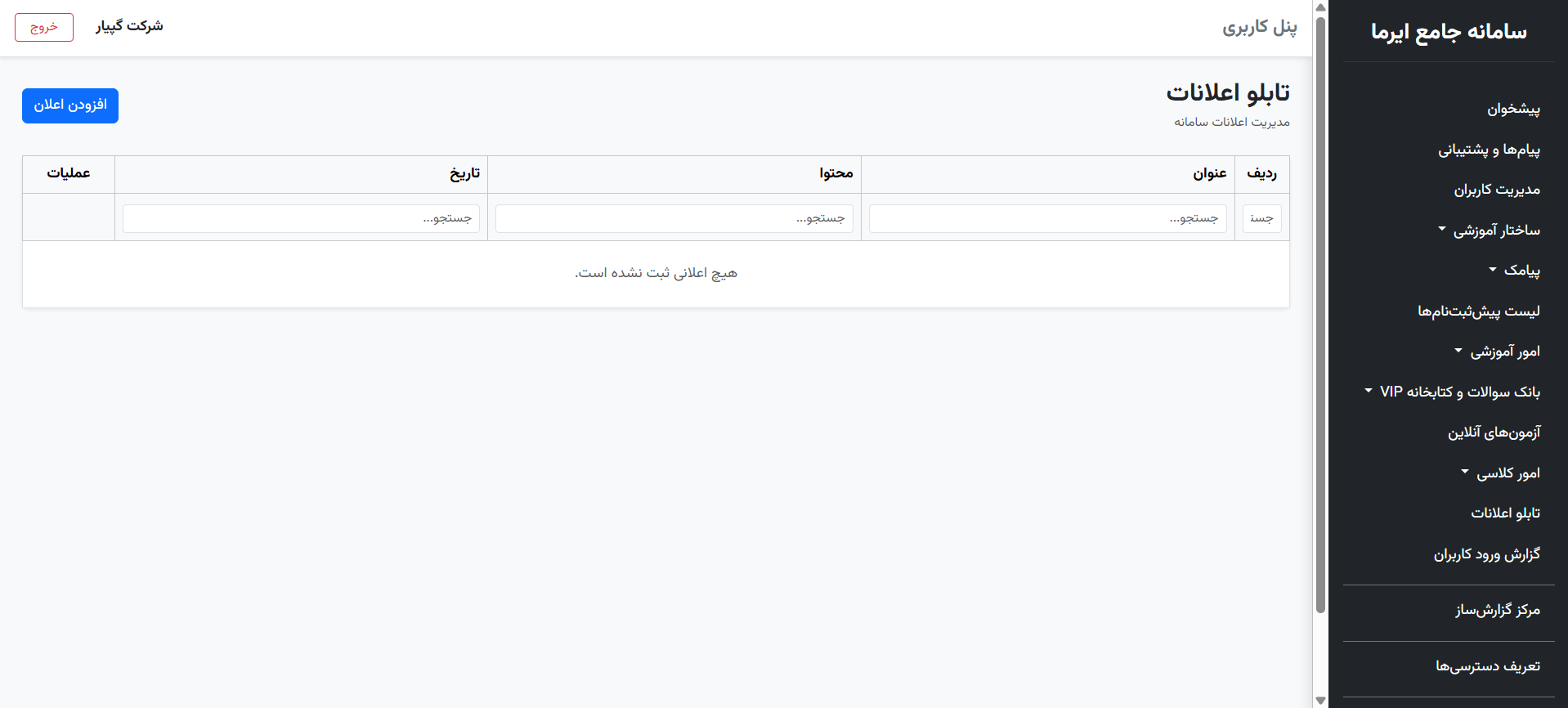Focus the تاریخ search field
The height and width of the screenshot is (708, 1568).
[301, 218]
